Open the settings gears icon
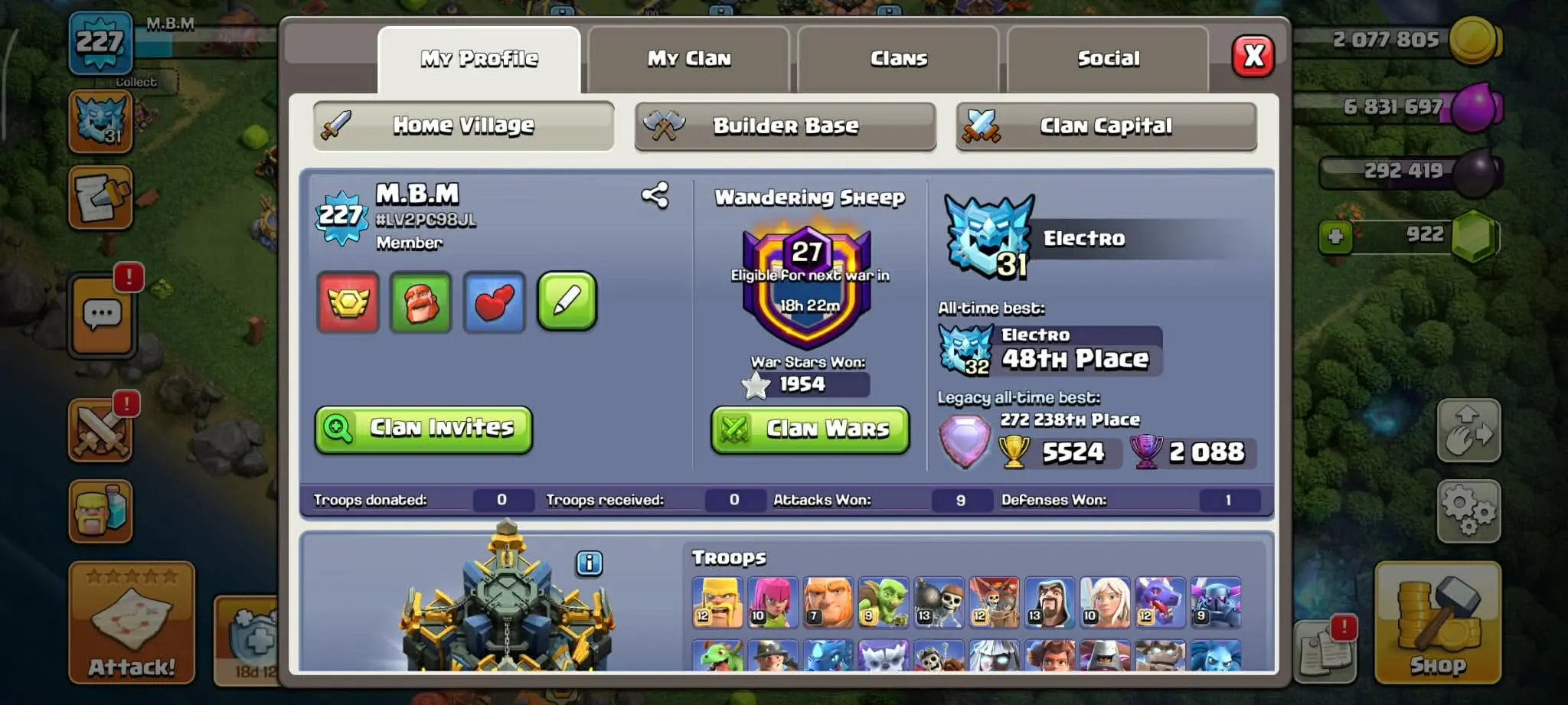1568x705 pixels. [1468, 511]
